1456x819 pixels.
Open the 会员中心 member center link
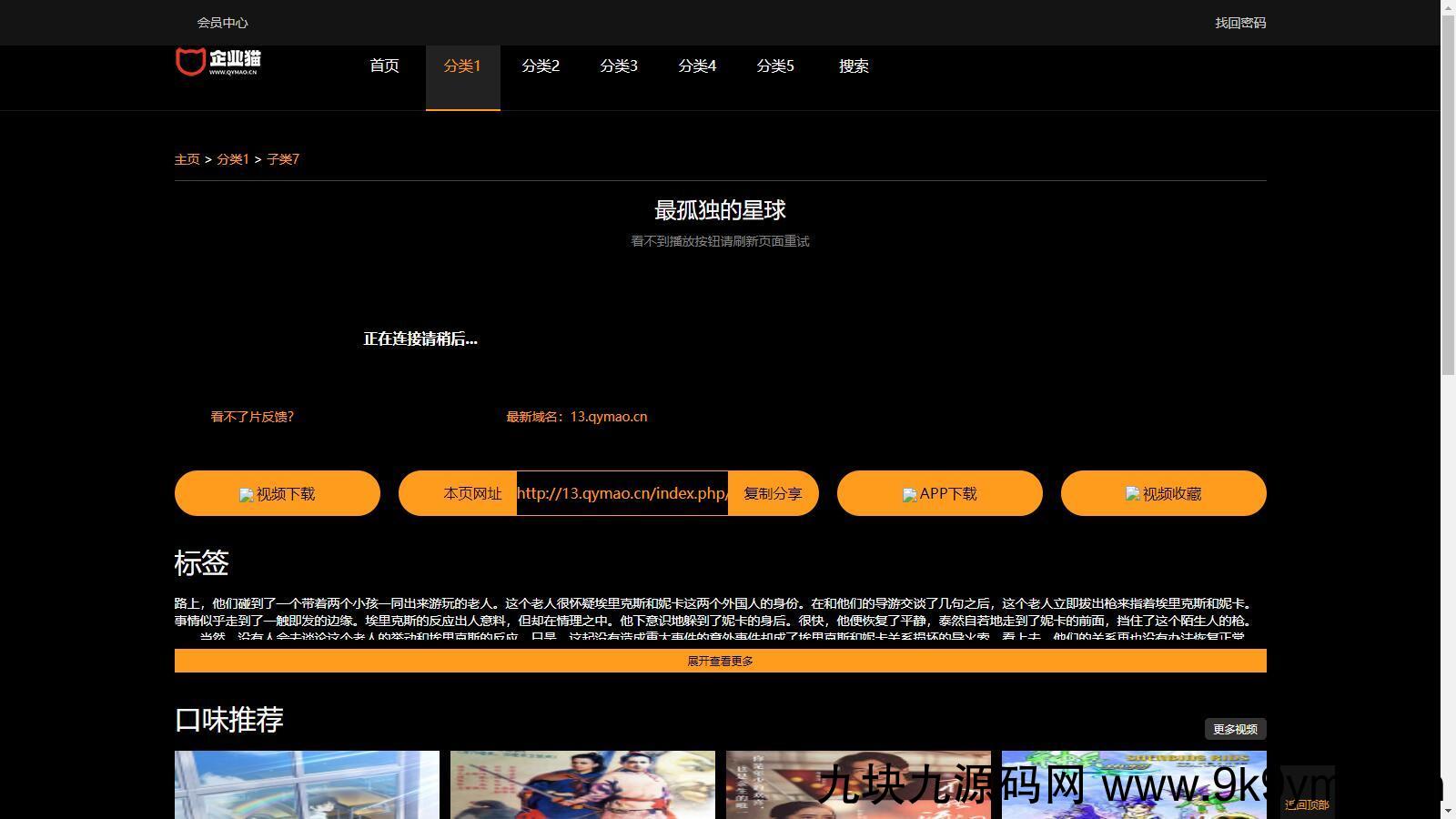[x=223, y=22]
